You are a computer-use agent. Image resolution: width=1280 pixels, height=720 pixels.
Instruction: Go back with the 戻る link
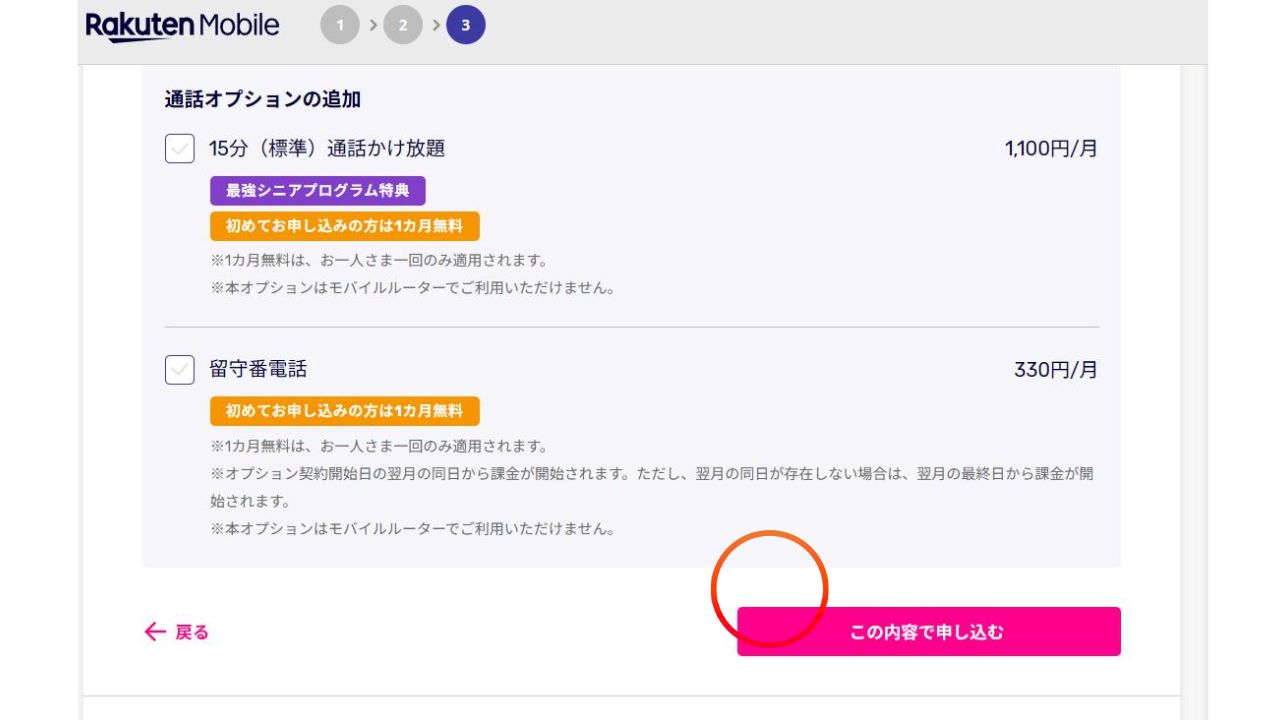point(191,632)
